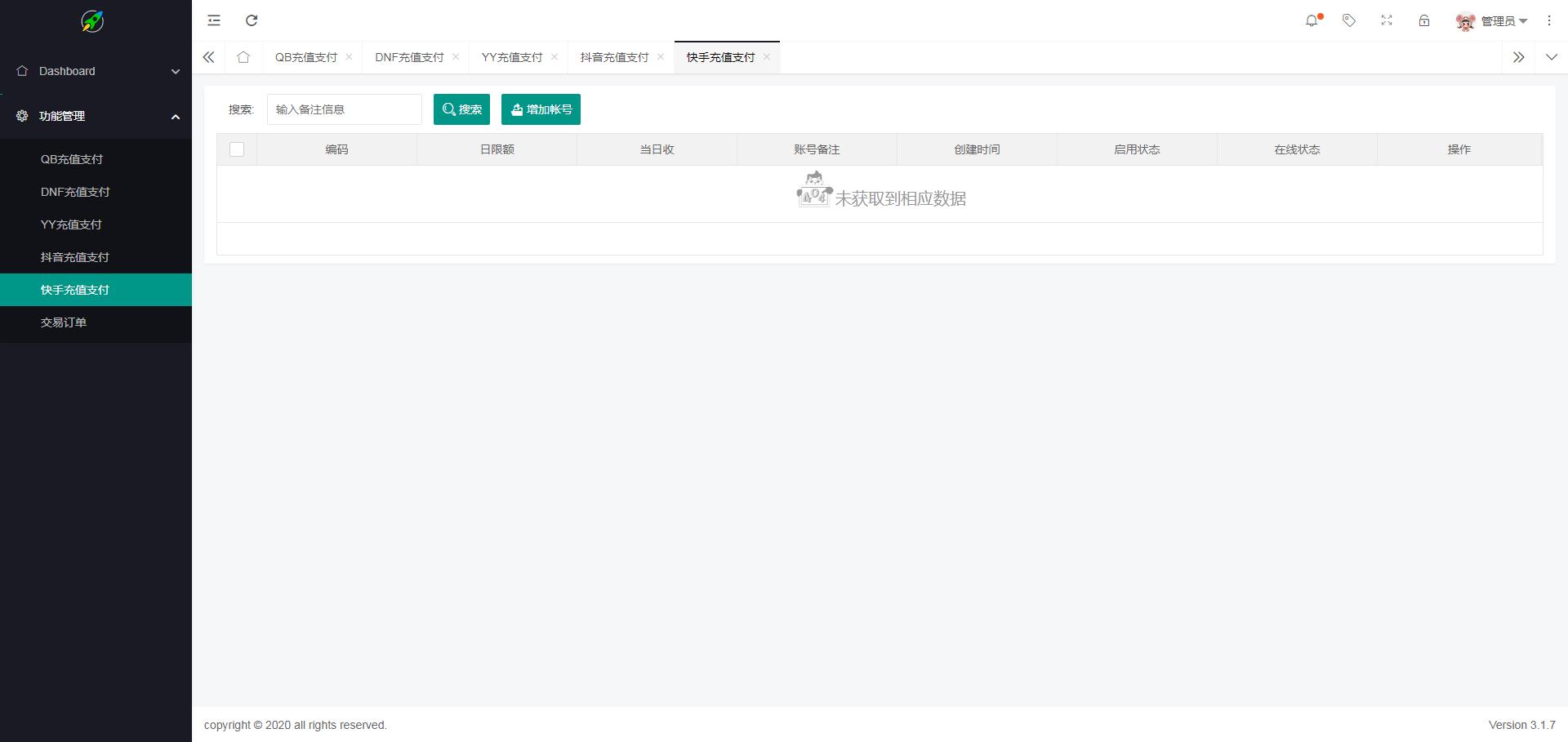Viewport: 1568px width, 742px height.
Task: Open the tab list dropdown arrow
Action: (1551, 57)
